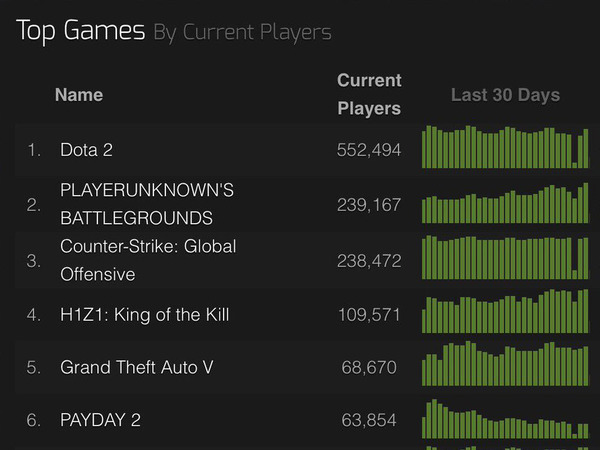Screen dimensions: 600x450
Task: Click Dota 2's 552,494 player count
Action: pos(369,150)
